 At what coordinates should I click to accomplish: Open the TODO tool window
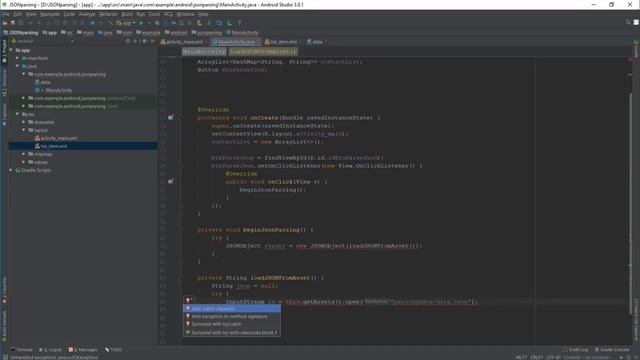click(113, 350)
